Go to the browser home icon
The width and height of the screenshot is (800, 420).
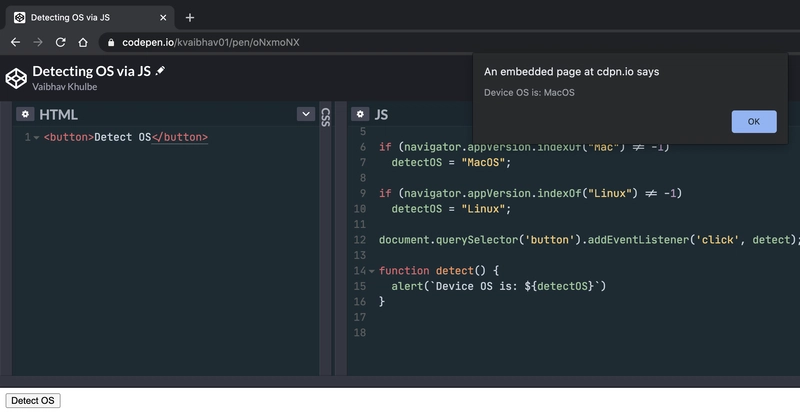[83, 42]
